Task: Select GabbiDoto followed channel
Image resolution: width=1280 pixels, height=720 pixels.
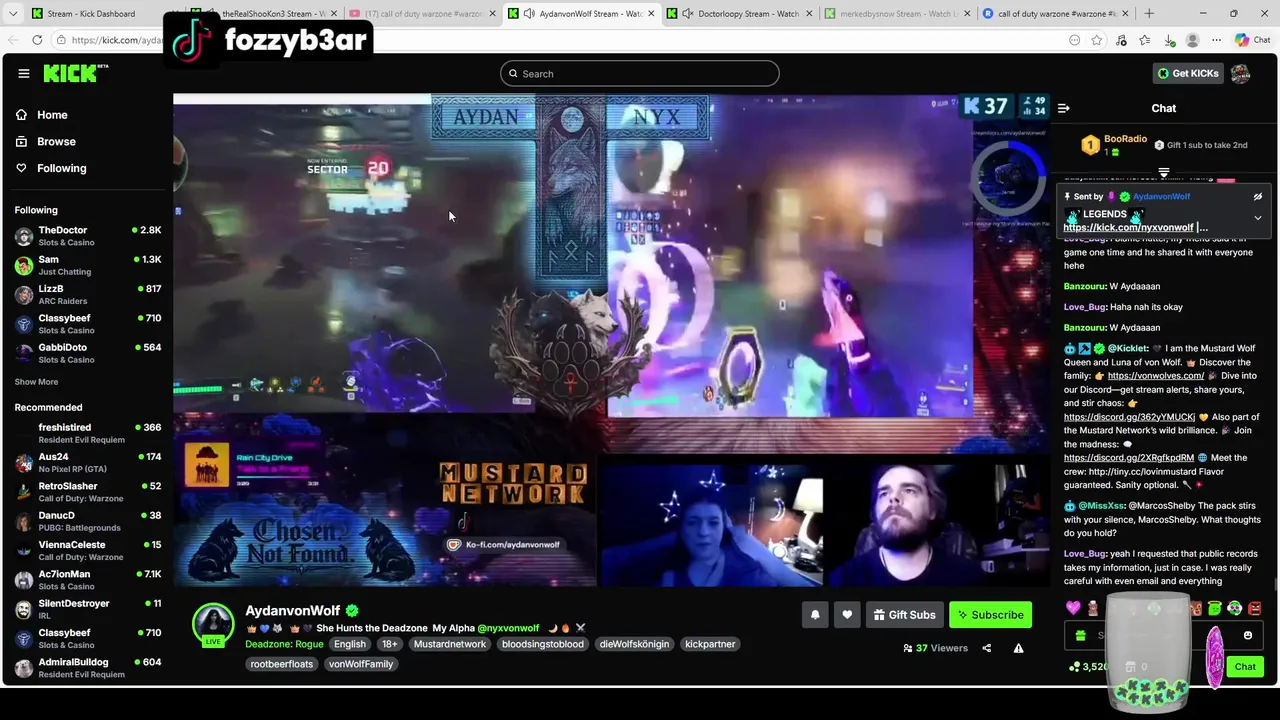Action: [x=87, y=353]
